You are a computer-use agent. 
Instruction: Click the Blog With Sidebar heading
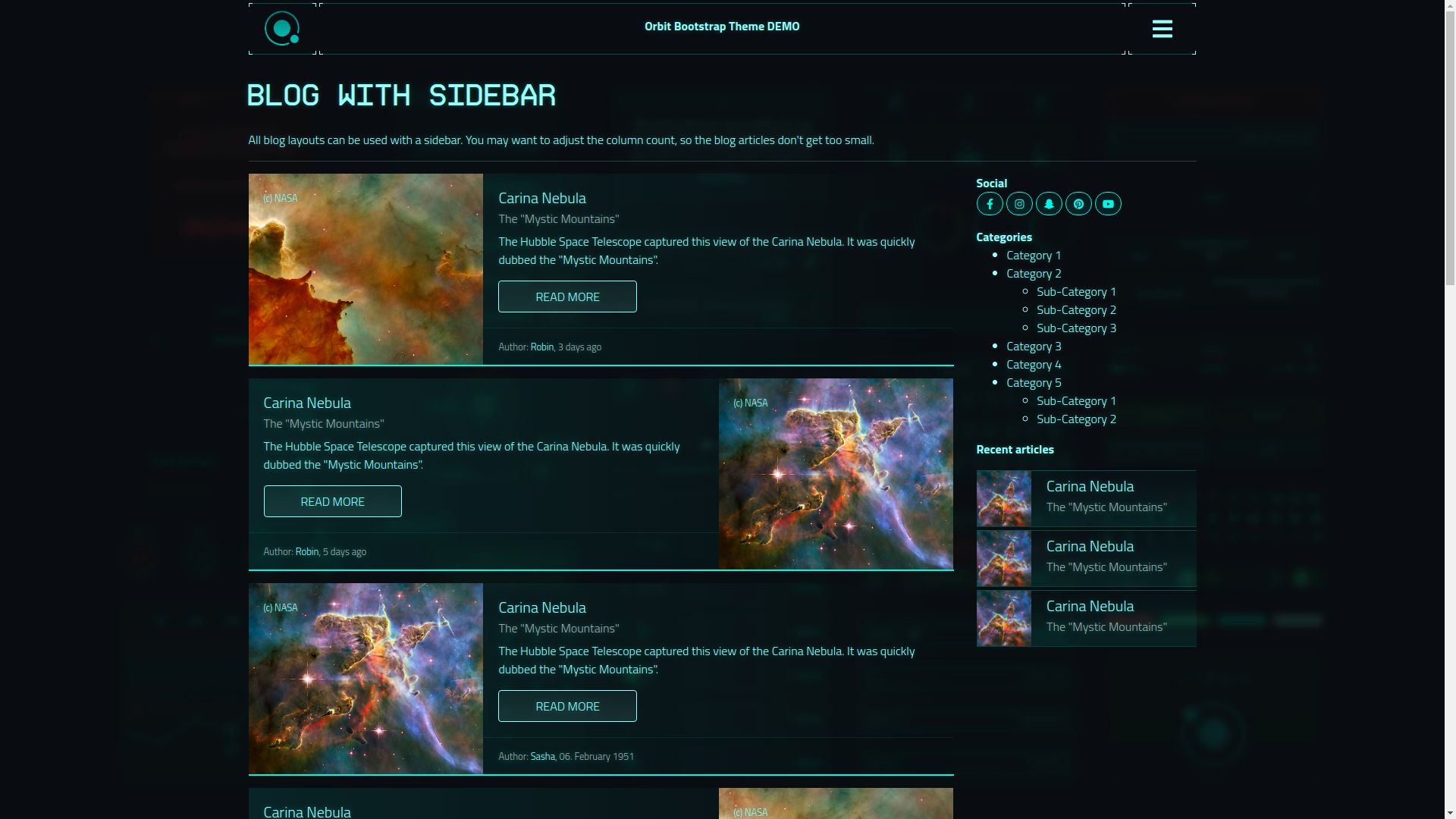(401, 96)
